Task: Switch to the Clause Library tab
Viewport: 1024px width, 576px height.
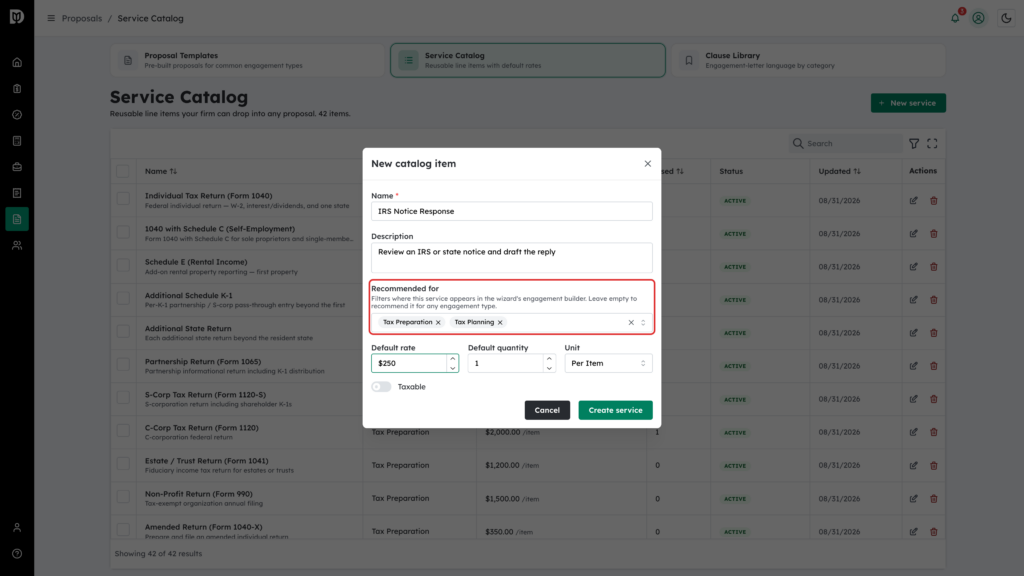Action: (808, 60)
